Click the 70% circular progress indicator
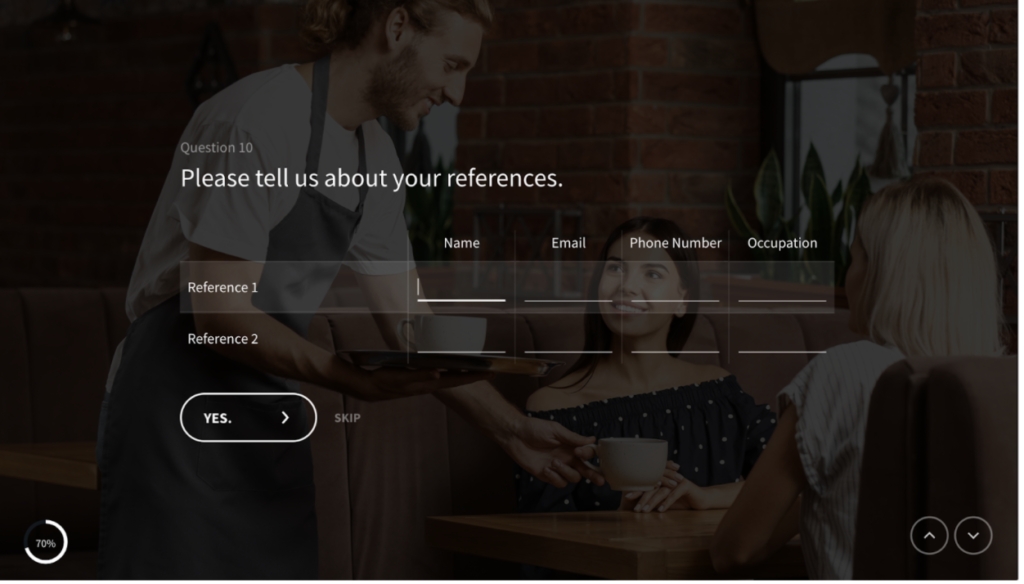 coord(46,545)
